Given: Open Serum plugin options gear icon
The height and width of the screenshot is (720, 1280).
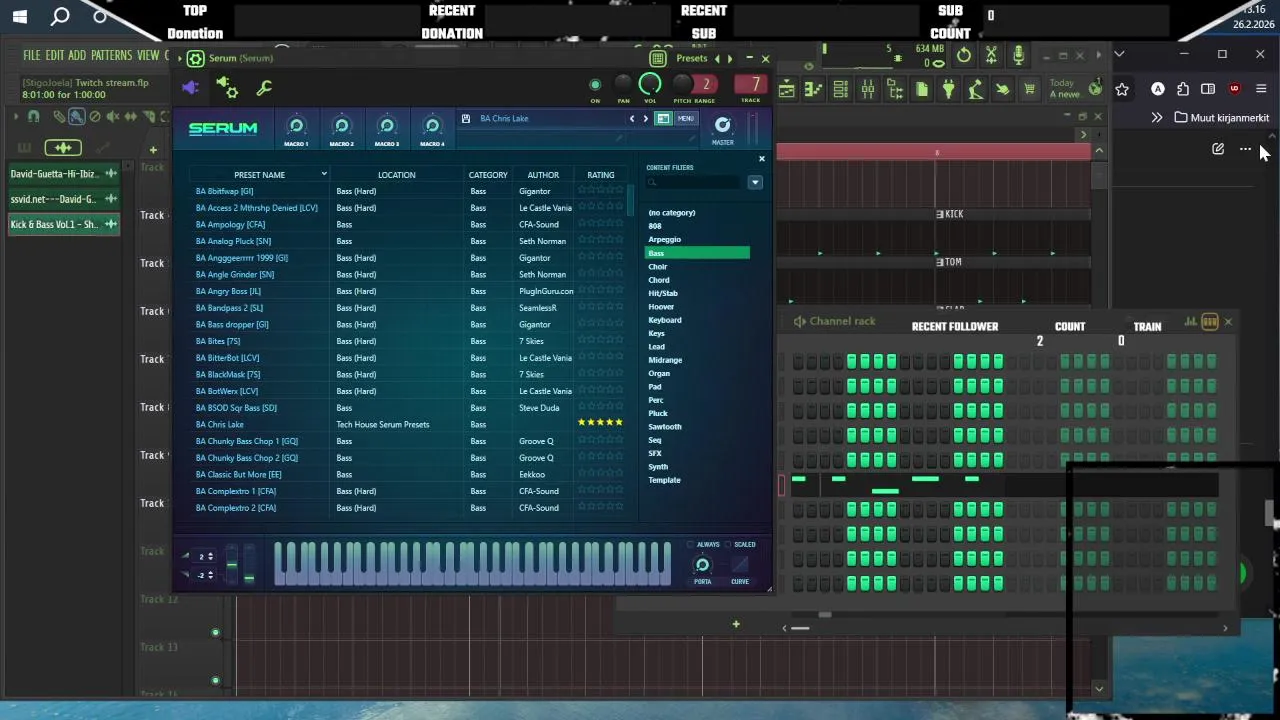Looking at the screenshot, I should (x=196, y=59).
